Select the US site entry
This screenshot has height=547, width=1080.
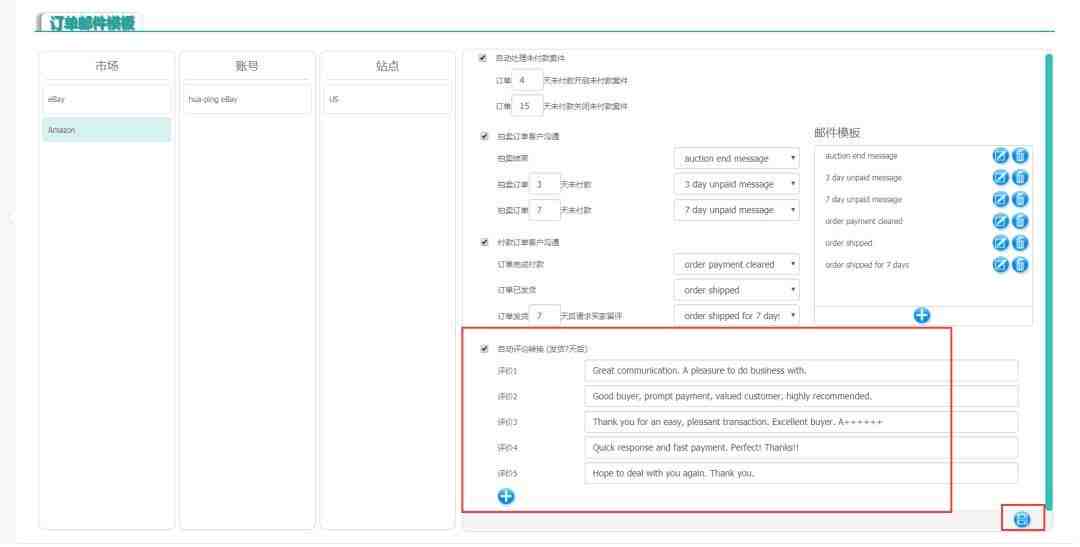(x=388, y=99)
